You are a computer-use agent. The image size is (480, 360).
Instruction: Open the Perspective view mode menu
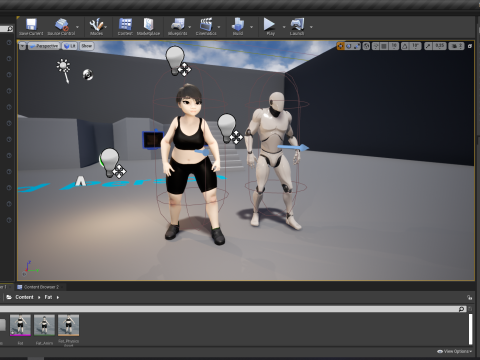point(44,46)
